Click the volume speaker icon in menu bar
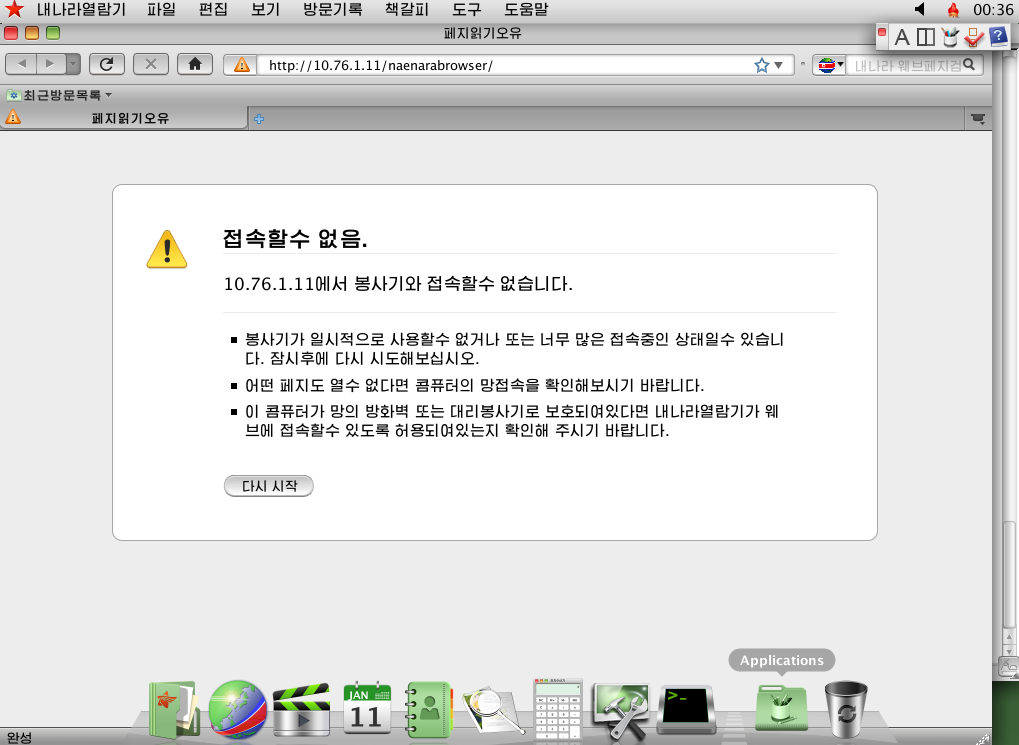 [x=920, y=10]
